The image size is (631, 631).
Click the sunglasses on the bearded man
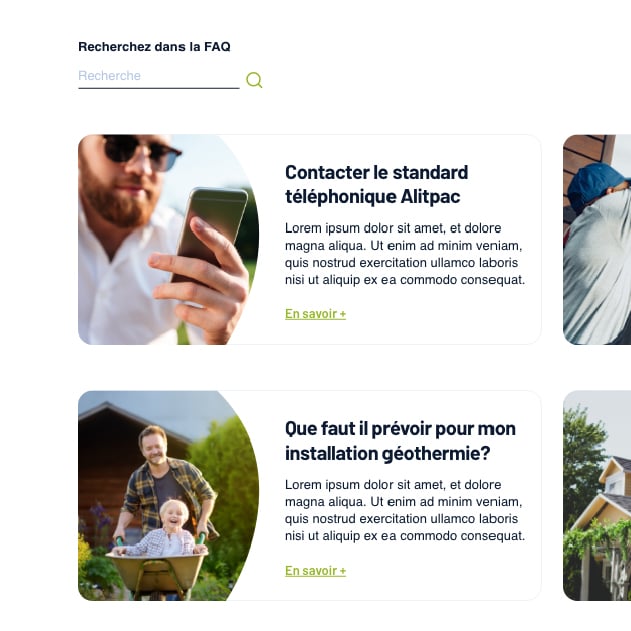point(142,152)
